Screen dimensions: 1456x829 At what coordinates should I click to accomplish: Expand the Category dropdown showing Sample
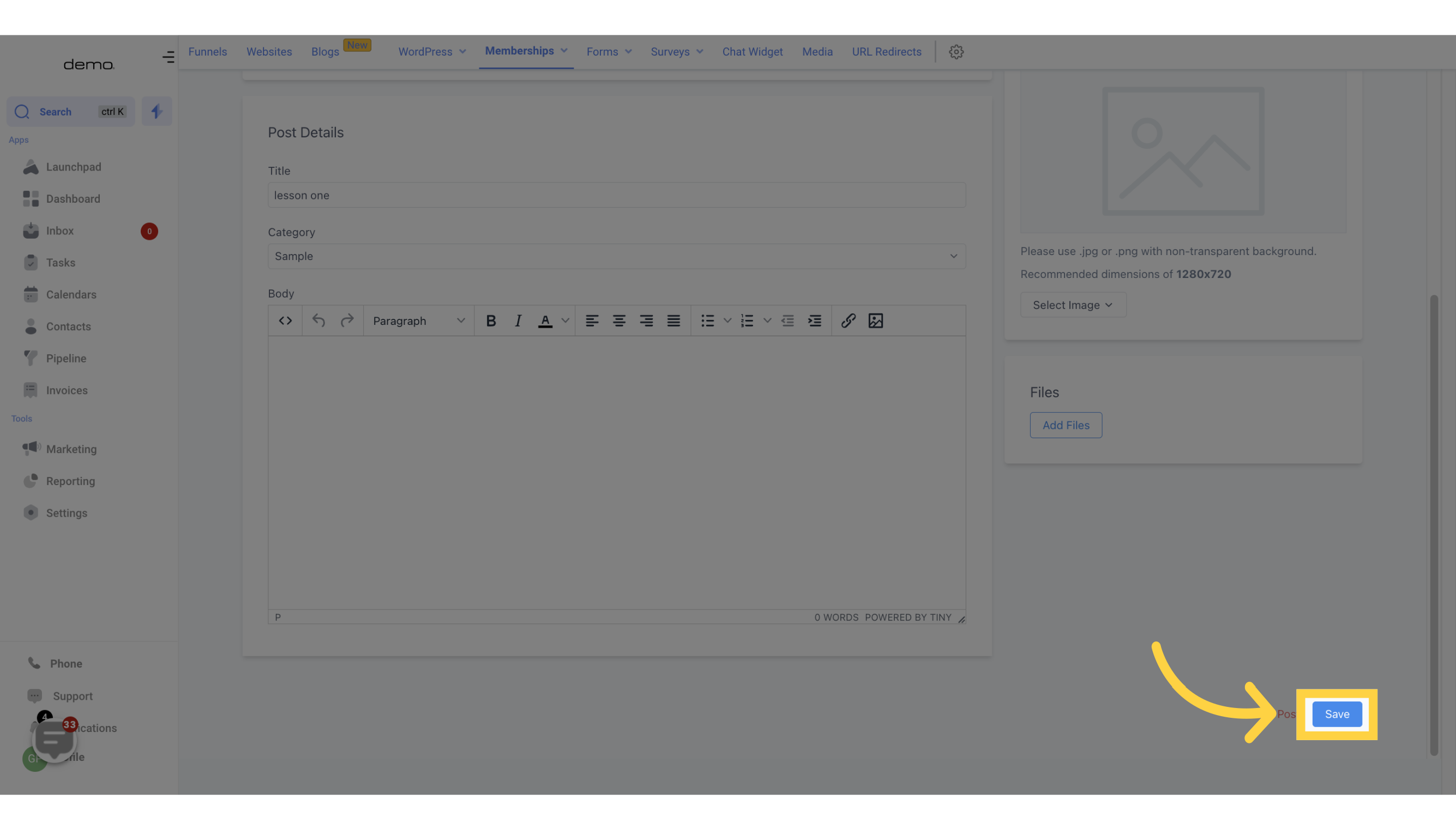(x=617, y=256)
